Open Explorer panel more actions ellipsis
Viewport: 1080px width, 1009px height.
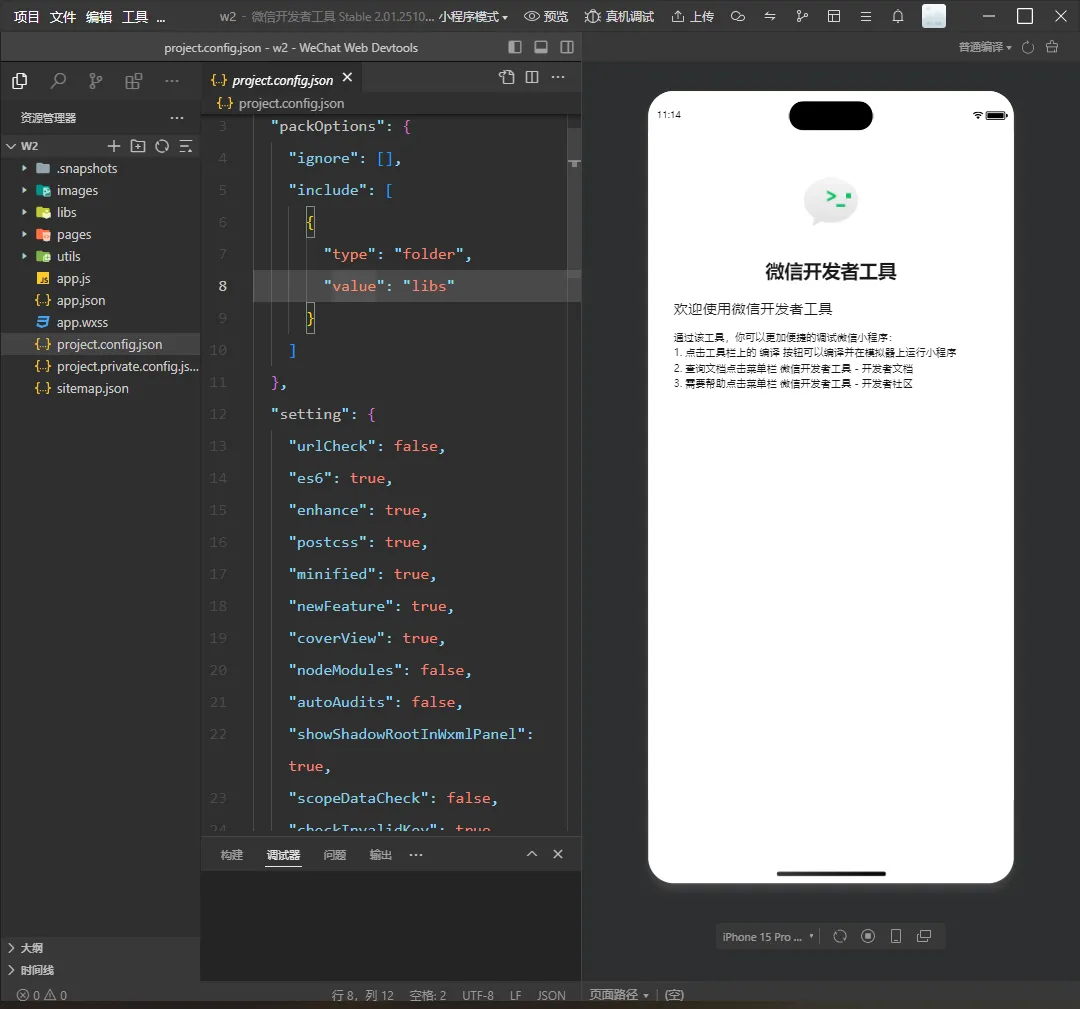point(177,118)
